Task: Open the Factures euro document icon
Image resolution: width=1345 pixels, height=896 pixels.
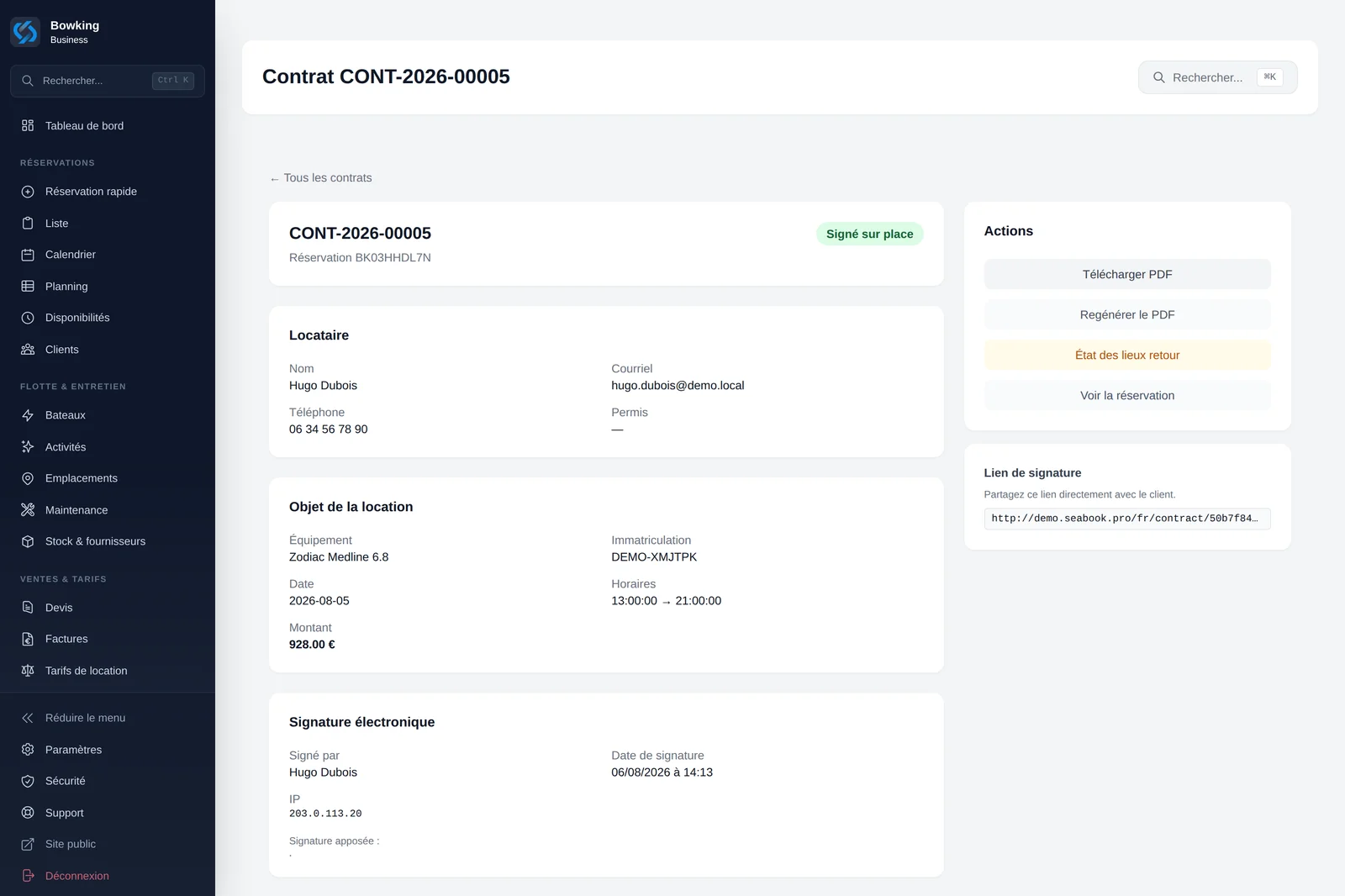Action: (28, 639)
